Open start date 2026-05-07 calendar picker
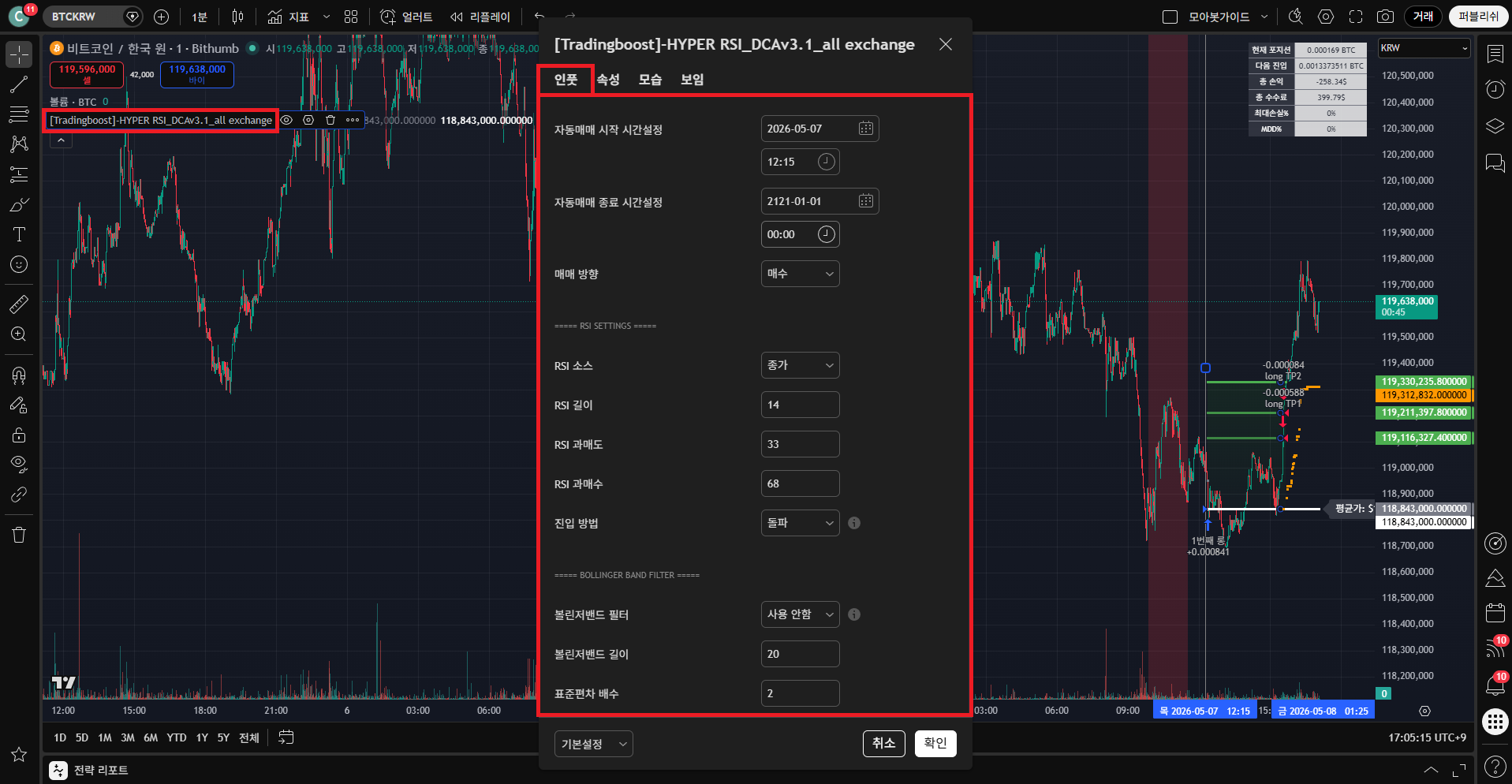This screenshot has width=1512, height=784. (x=865, y=129)
